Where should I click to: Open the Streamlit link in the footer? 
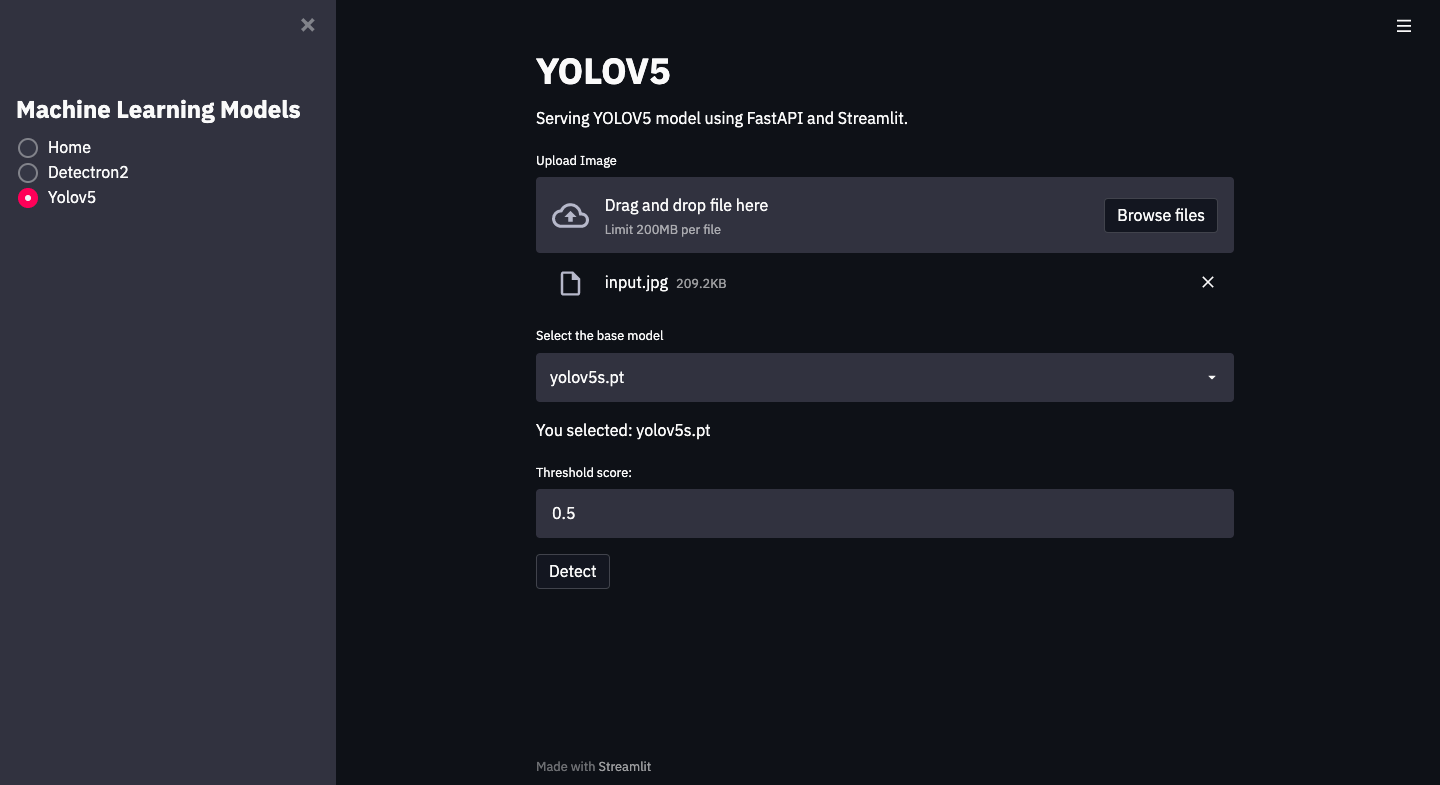625,766
